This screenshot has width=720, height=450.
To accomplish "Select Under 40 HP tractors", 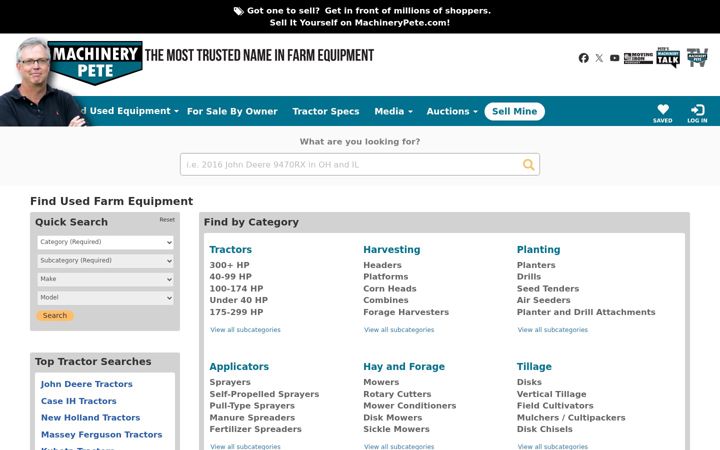I will [x=239, y=300].
